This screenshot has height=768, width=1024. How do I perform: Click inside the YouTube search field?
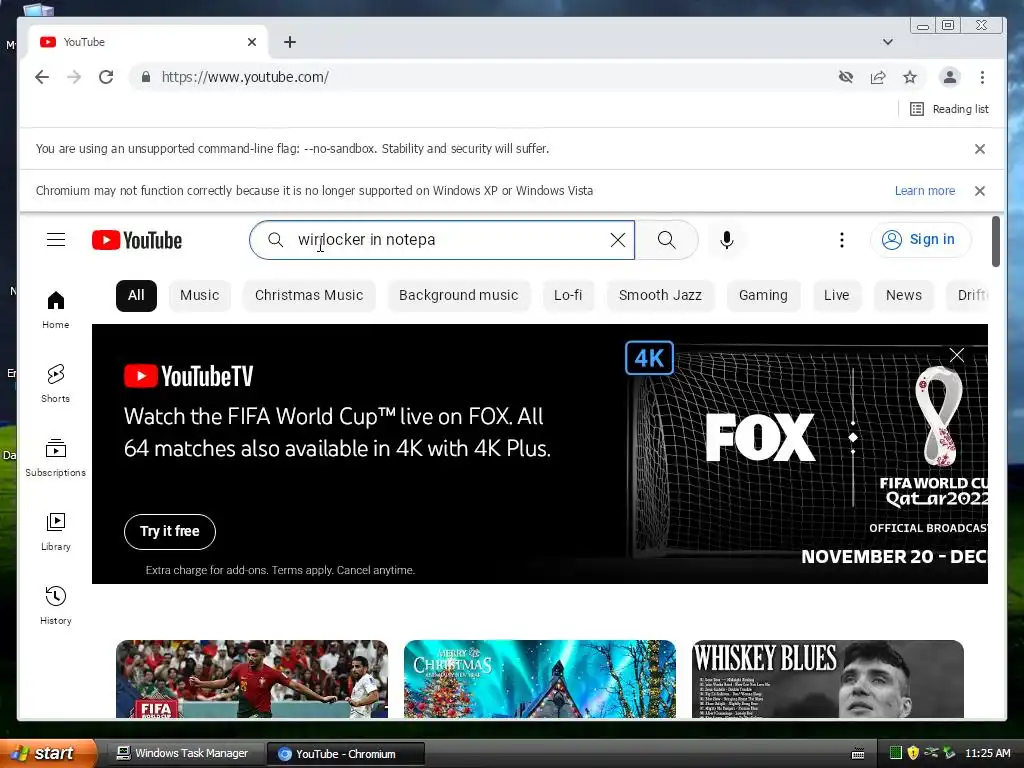(444, 240)
